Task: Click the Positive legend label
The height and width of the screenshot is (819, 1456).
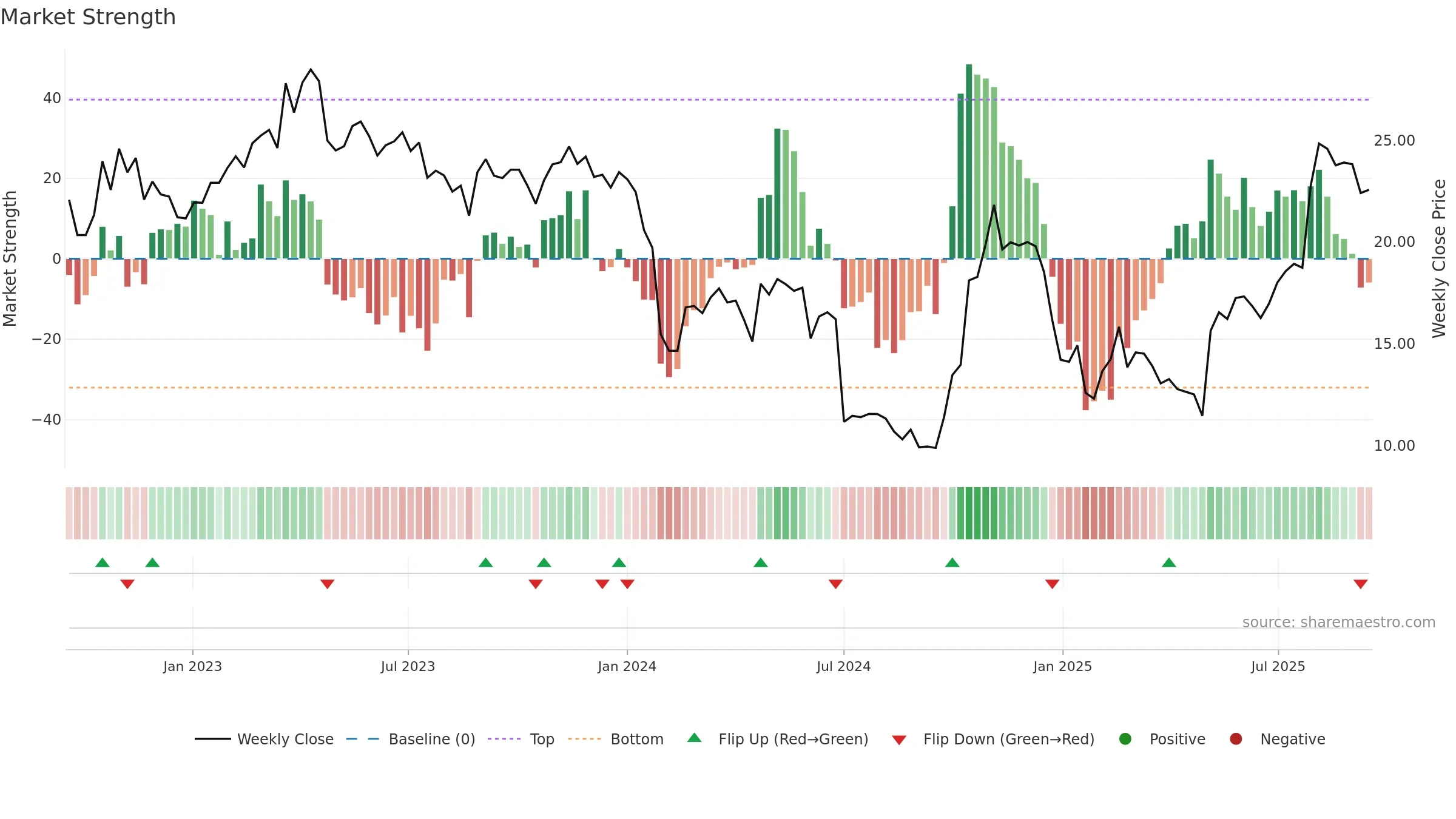Action: coord(1178,739)
